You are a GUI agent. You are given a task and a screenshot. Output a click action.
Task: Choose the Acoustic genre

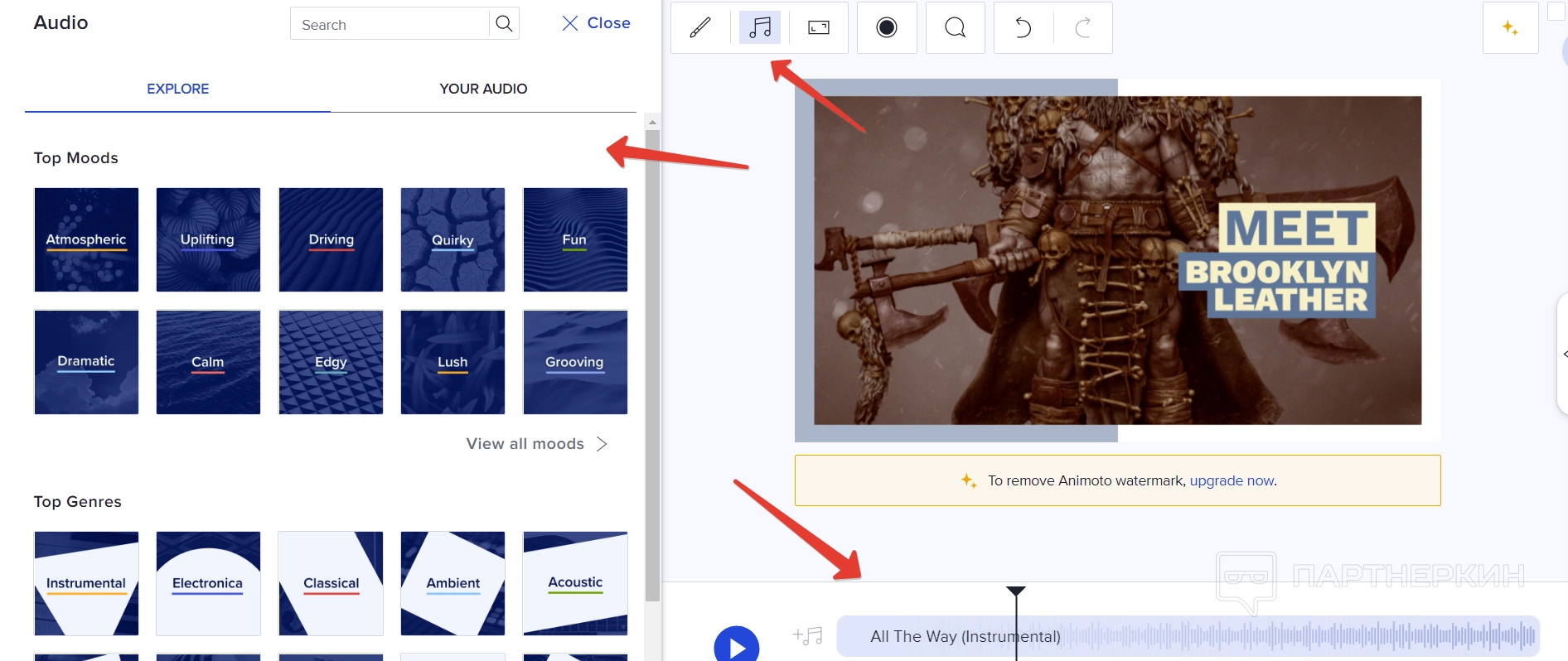pos(575,583)
